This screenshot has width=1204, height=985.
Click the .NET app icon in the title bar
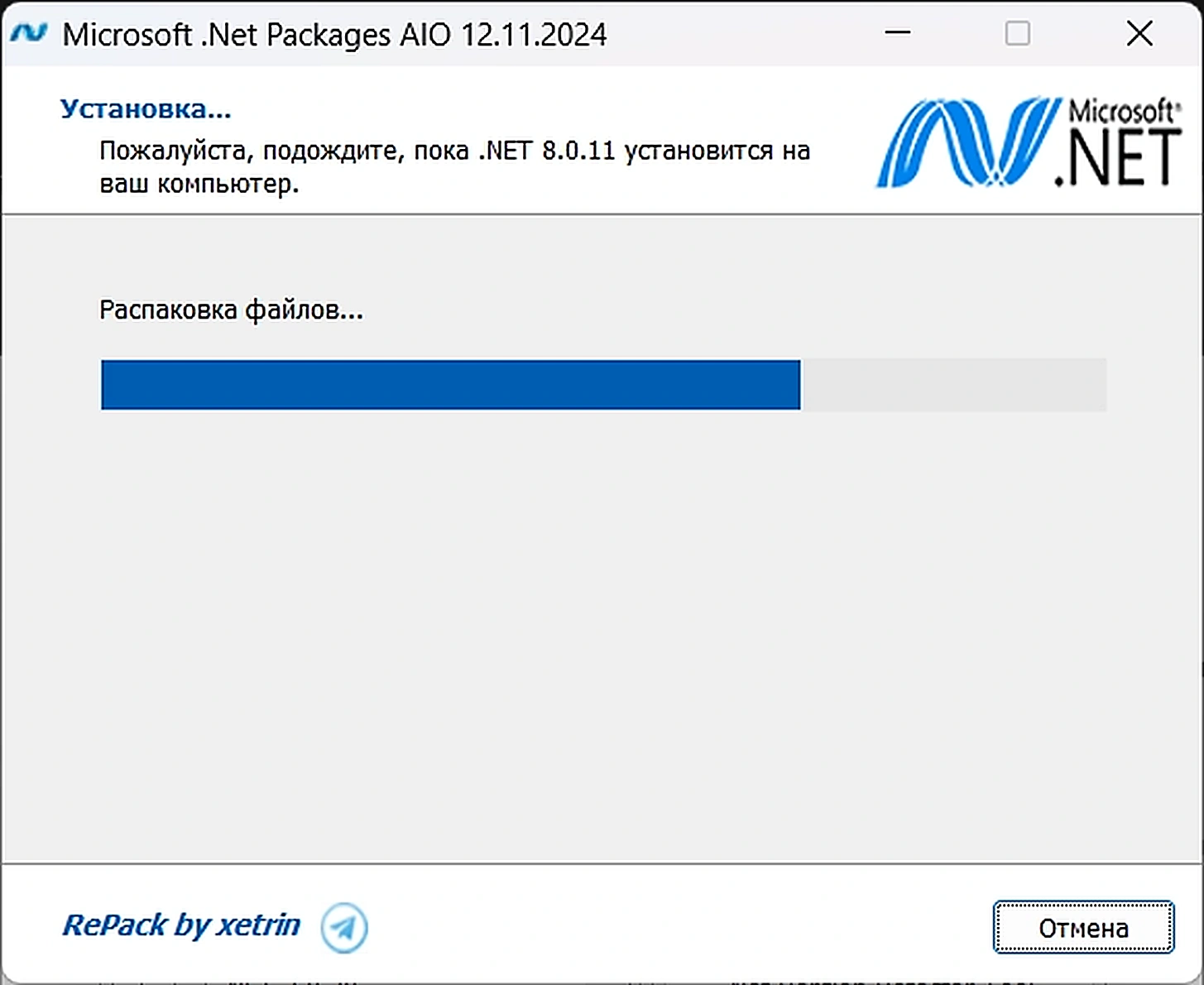29,33
